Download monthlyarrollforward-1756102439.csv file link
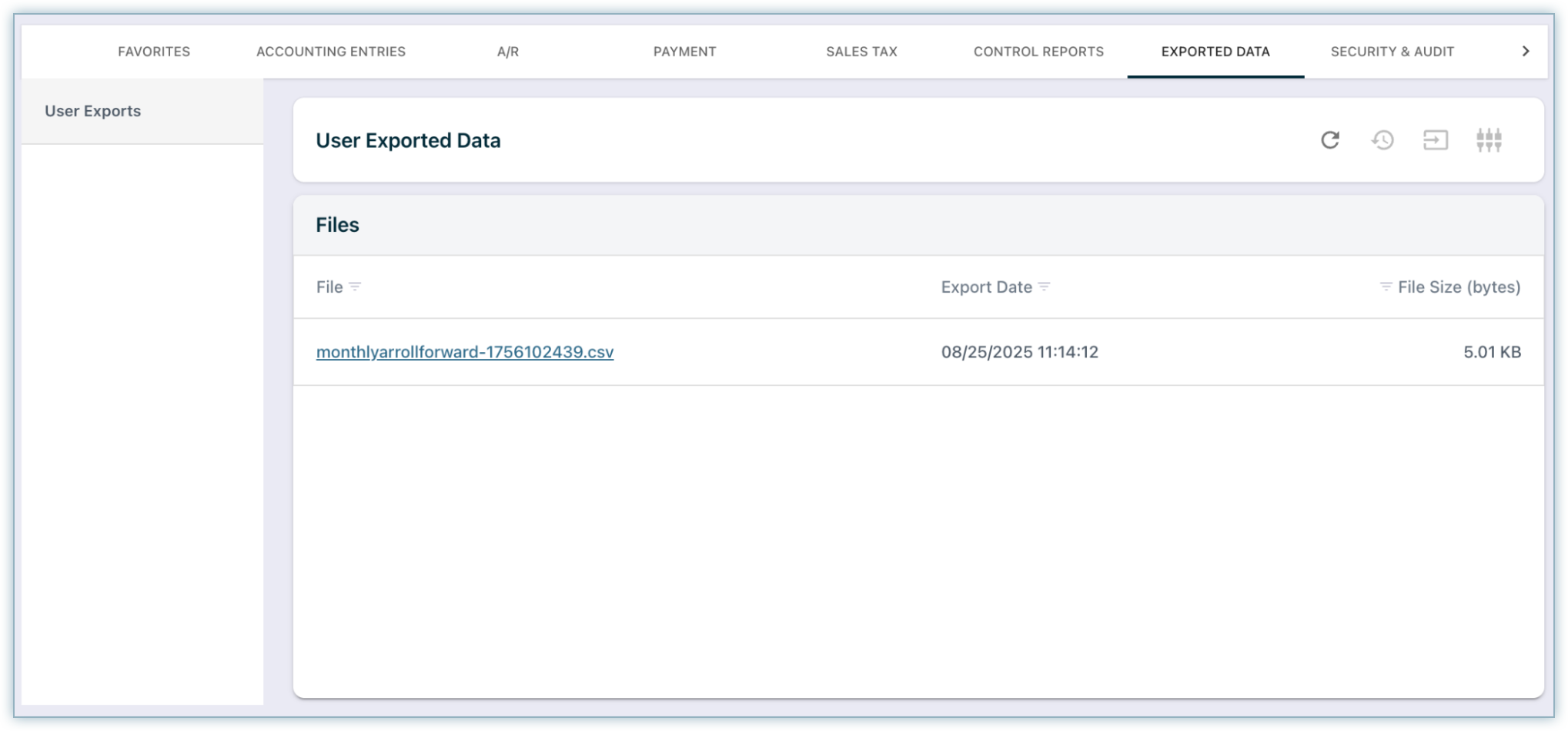The width and height of the screenshot is (1568, 731). (x=465, y=352)
